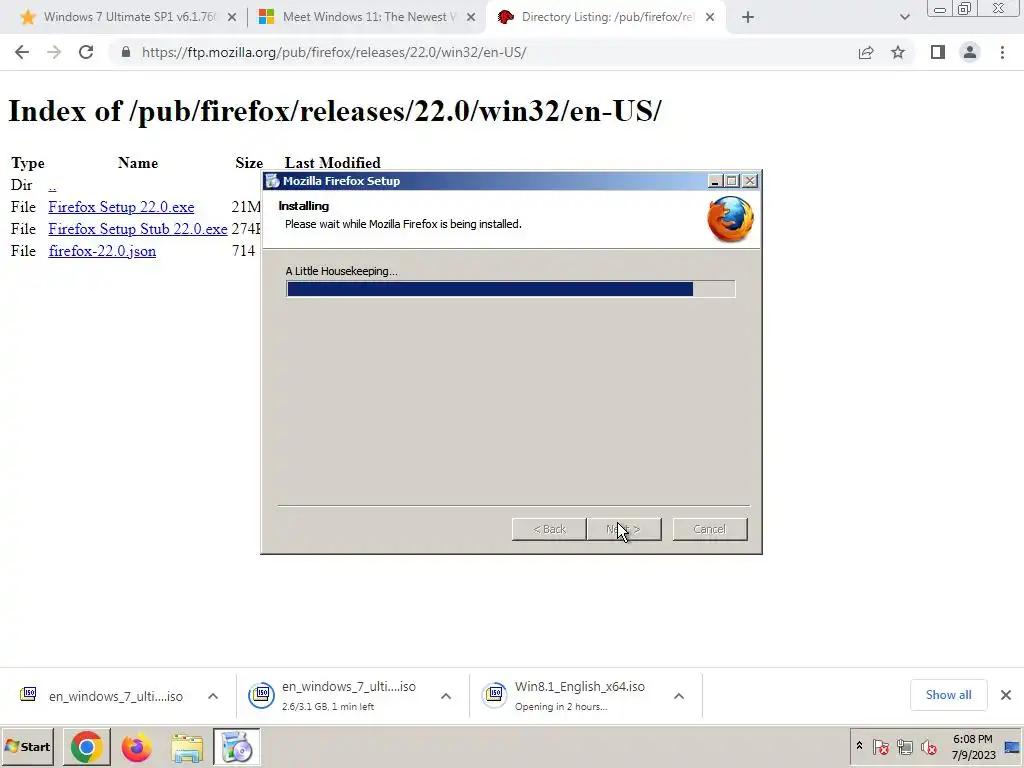Open first en_windows_7_ulti iso download

101,696
